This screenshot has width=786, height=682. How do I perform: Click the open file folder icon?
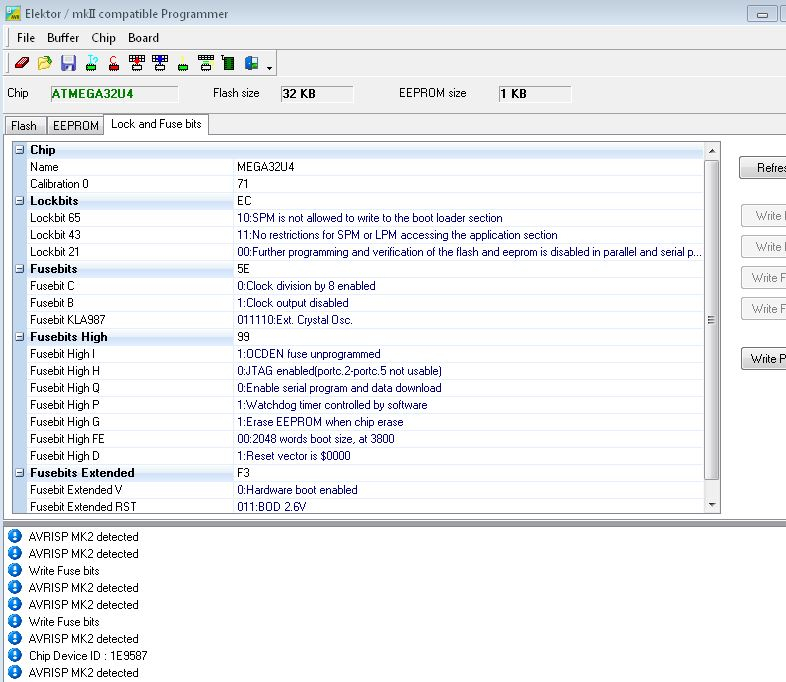tap(45, 63)
